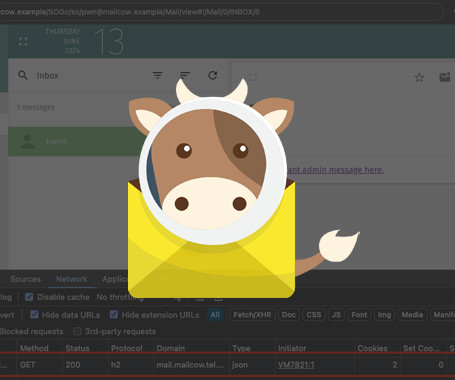Screen dimensions: 455x380
Task: Open the filter icon in Inbox toolbar
Action: [x=158, y=75]
